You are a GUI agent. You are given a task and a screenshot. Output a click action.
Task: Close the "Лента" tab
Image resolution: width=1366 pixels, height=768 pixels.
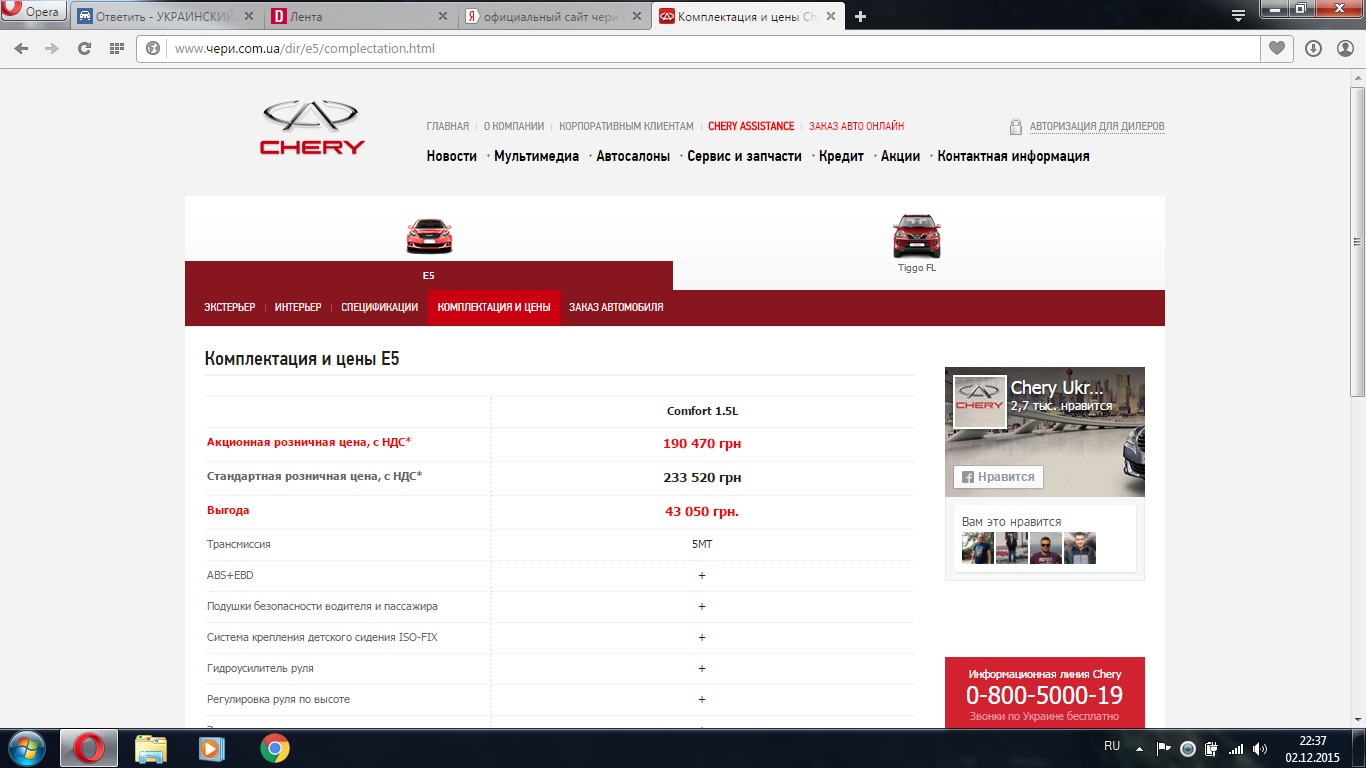pyautogui.click(x=443, y=17)
